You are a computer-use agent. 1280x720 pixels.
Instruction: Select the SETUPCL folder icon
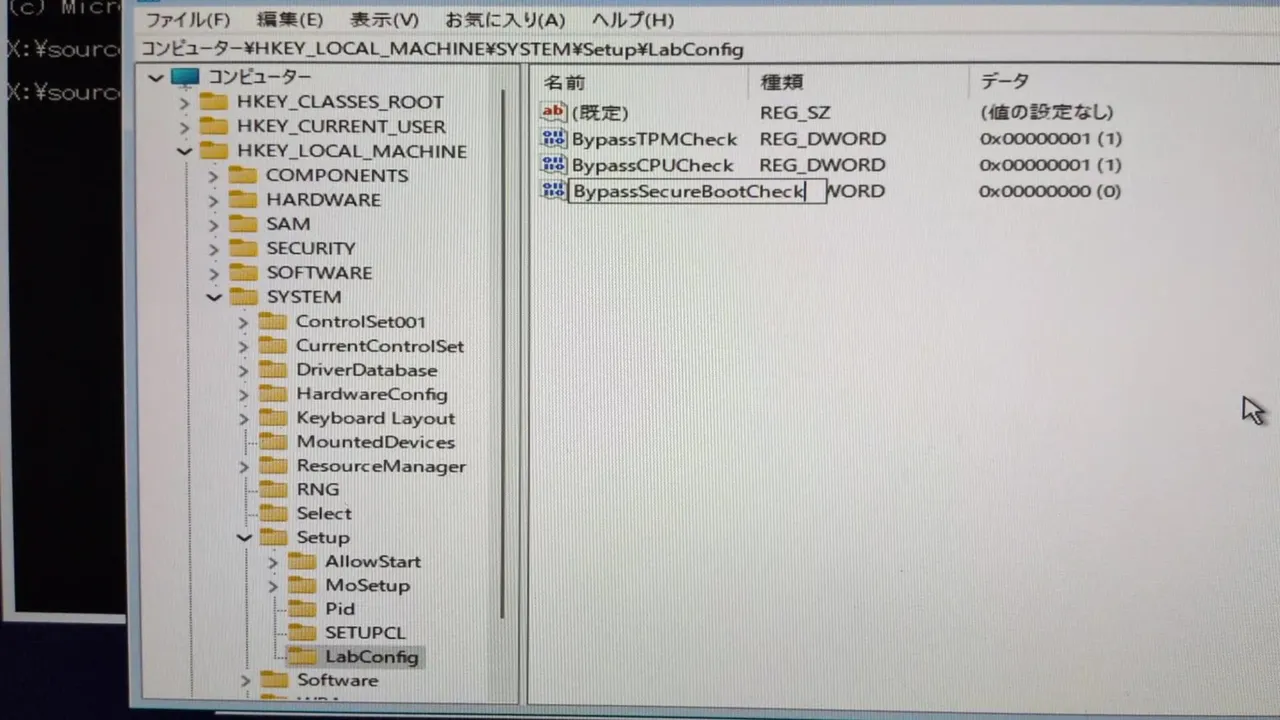pyautogui.click(x=302, y=632)
